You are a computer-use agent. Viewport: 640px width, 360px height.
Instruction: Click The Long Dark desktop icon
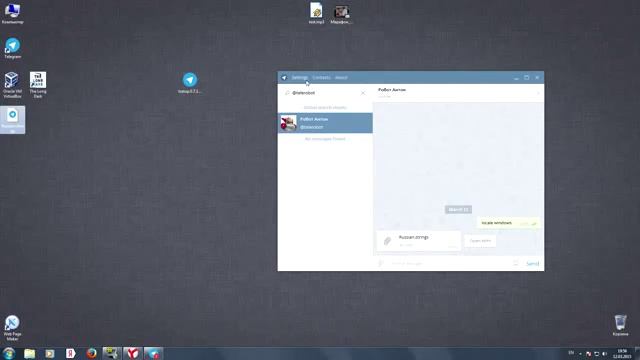click(38, 85)
